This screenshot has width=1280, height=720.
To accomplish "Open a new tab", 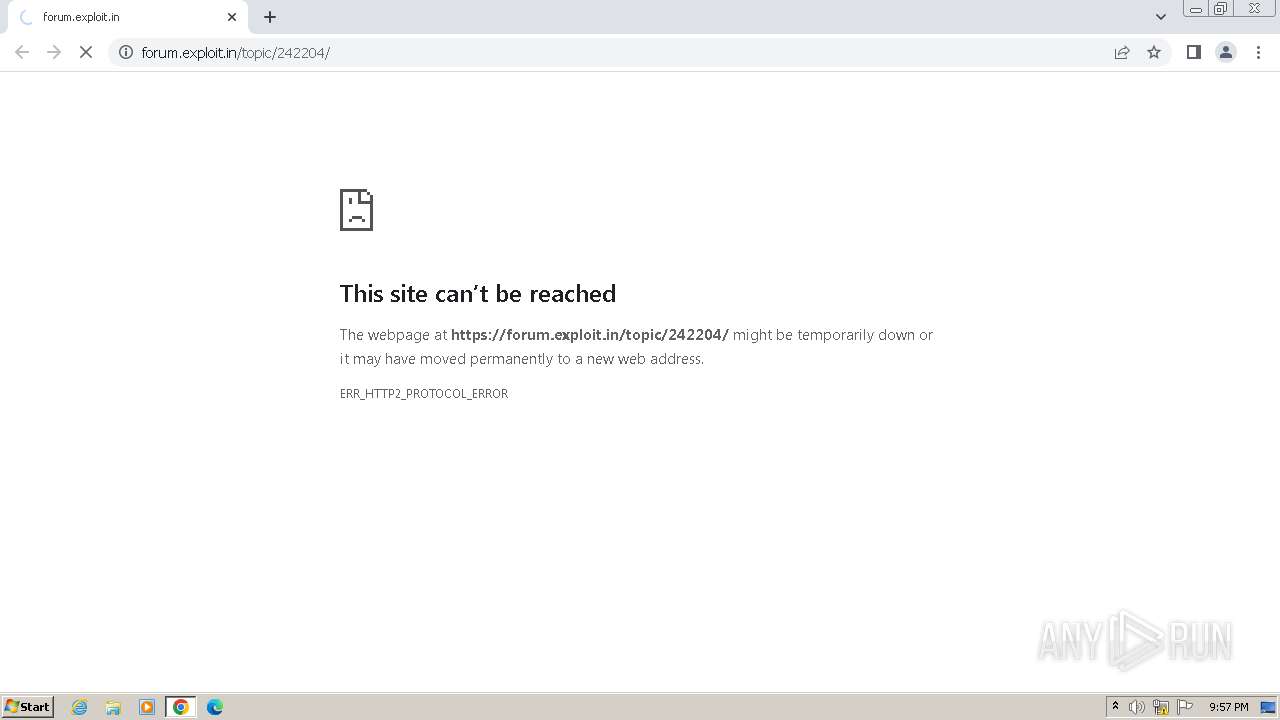I will (270, 17).
